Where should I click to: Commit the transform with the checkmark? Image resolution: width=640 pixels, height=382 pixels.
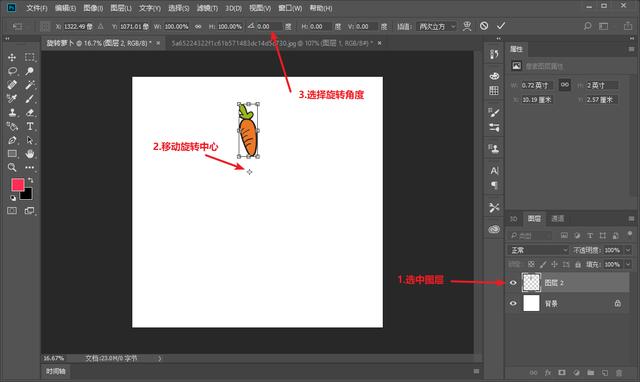tap(501, 26)
